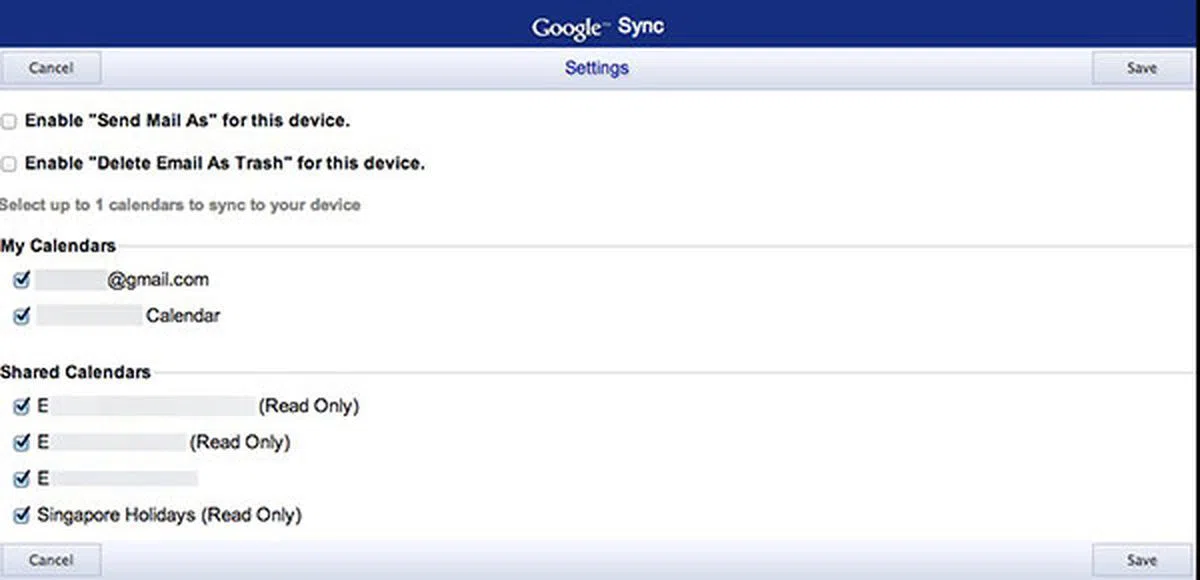1200x580 pixels.
Task: Click the Settings page title
Action: (597, 69)
